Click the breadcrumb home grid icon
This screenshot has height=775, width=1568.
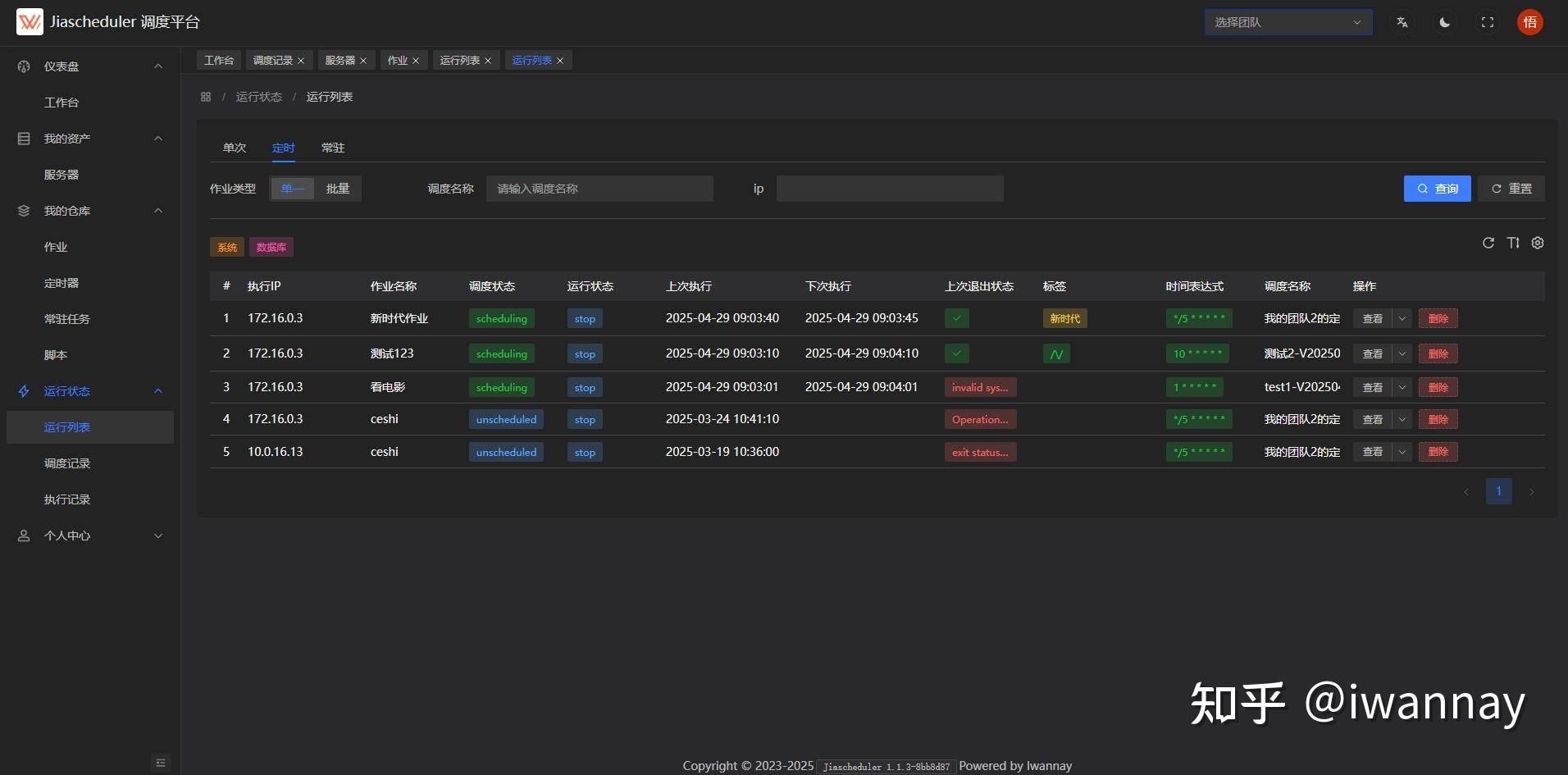[206, 97]
